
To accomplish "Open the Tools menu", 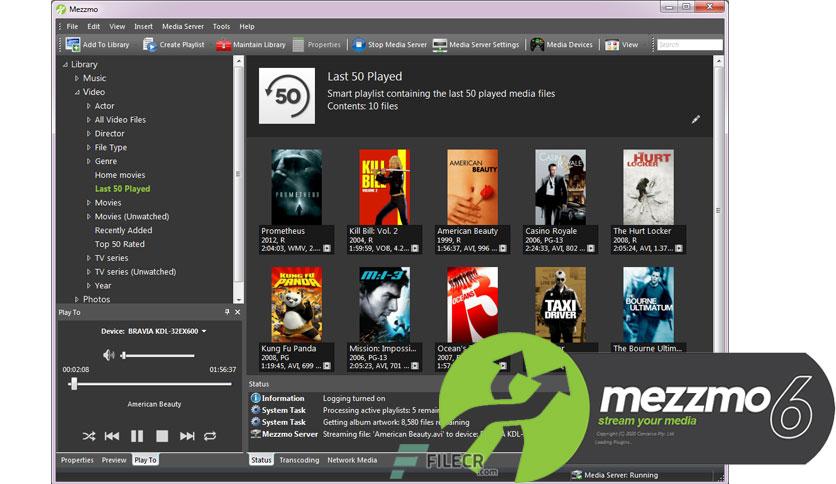I will click(x=221, y=26).
